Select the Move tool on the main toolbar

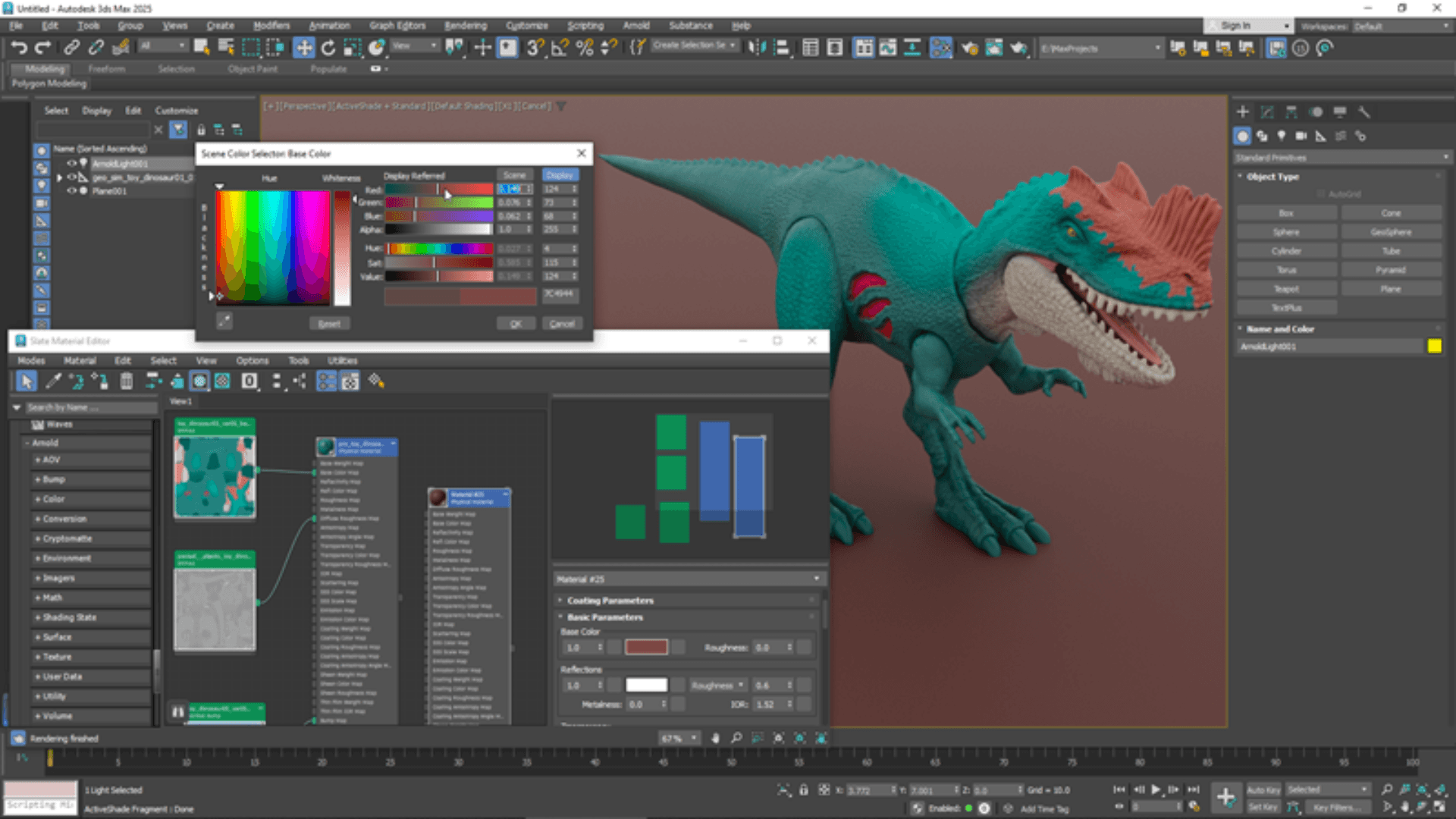click(x=304, y=47)
